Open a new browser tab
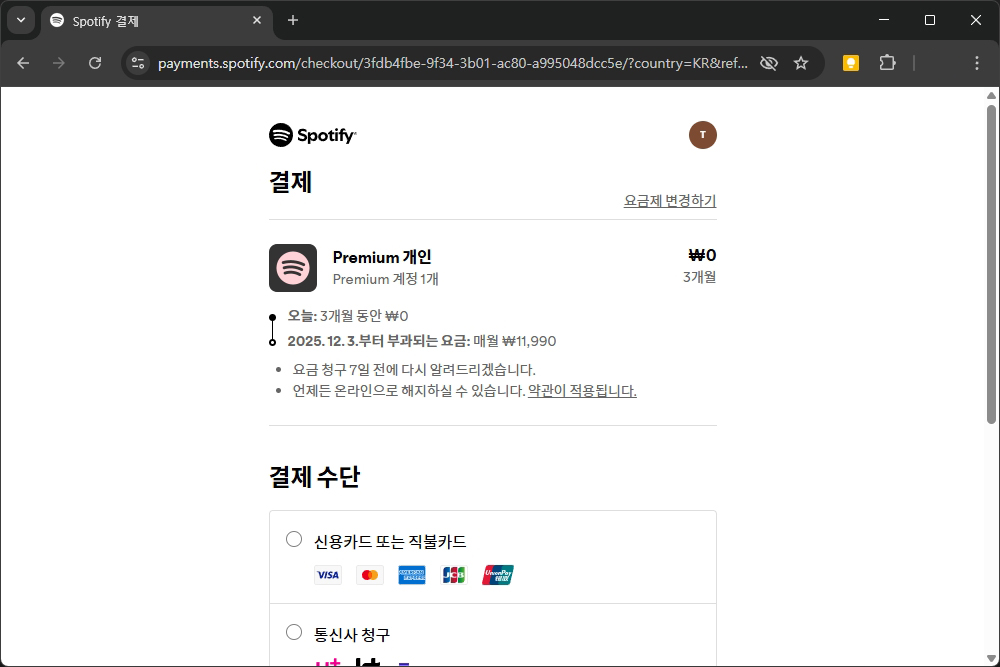The image size is (1000, 667). pos(293,20)
